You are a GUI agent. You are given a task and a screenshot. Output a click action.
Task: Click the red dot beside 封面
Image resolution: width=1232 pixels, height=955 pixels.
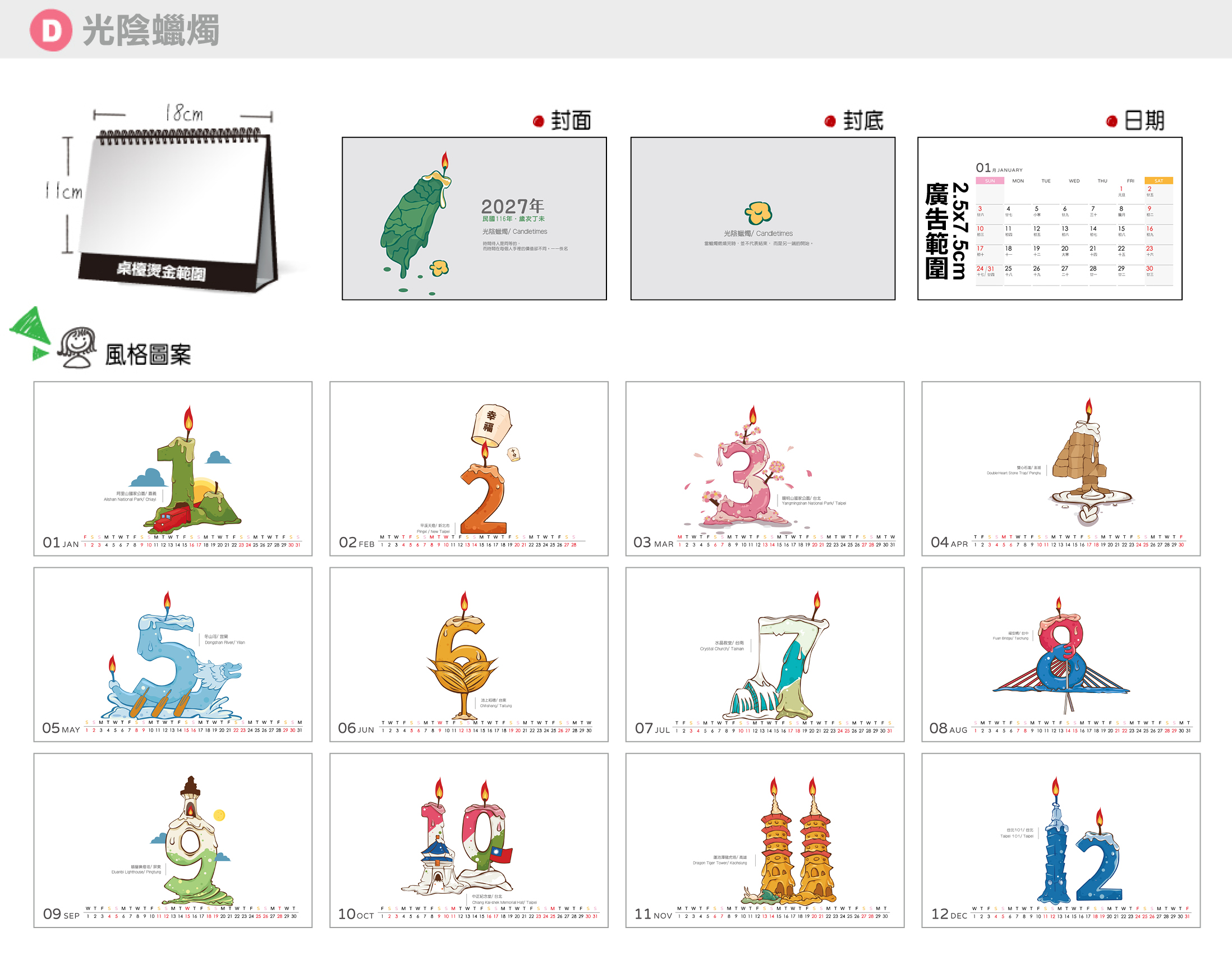click(538, 121)
